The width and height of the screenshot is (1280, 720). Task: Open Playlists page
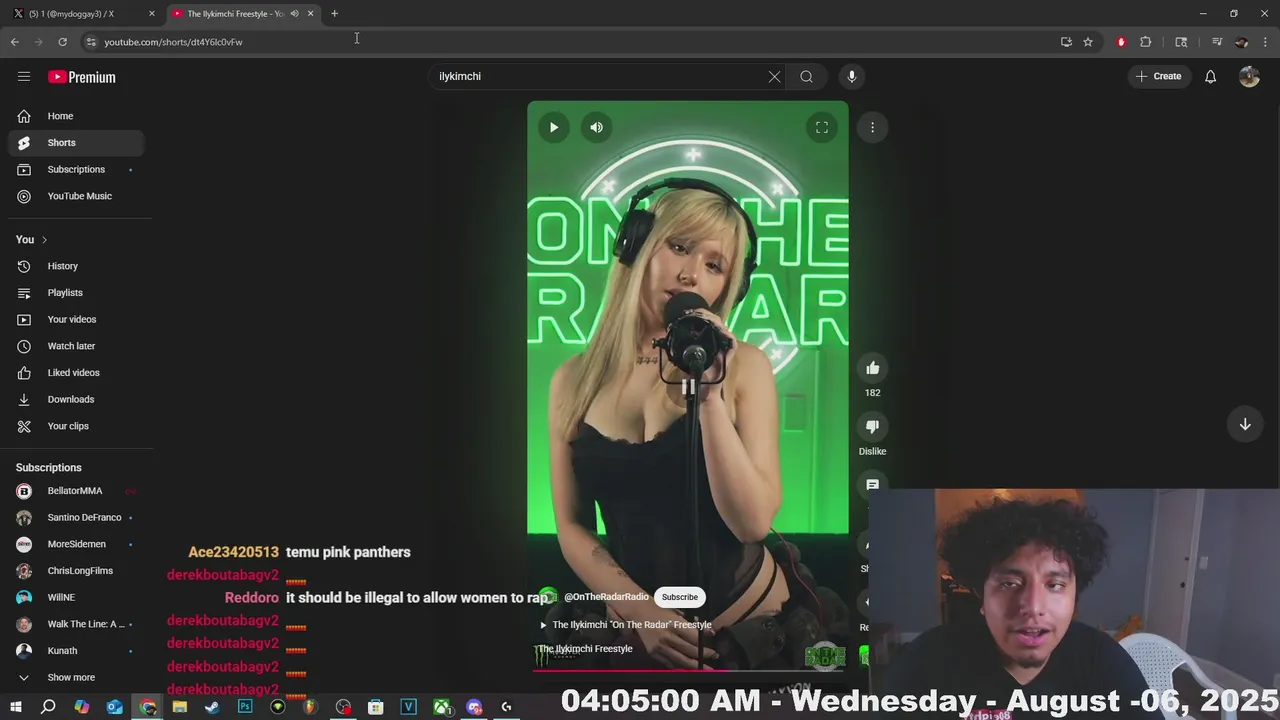[76, 293]
